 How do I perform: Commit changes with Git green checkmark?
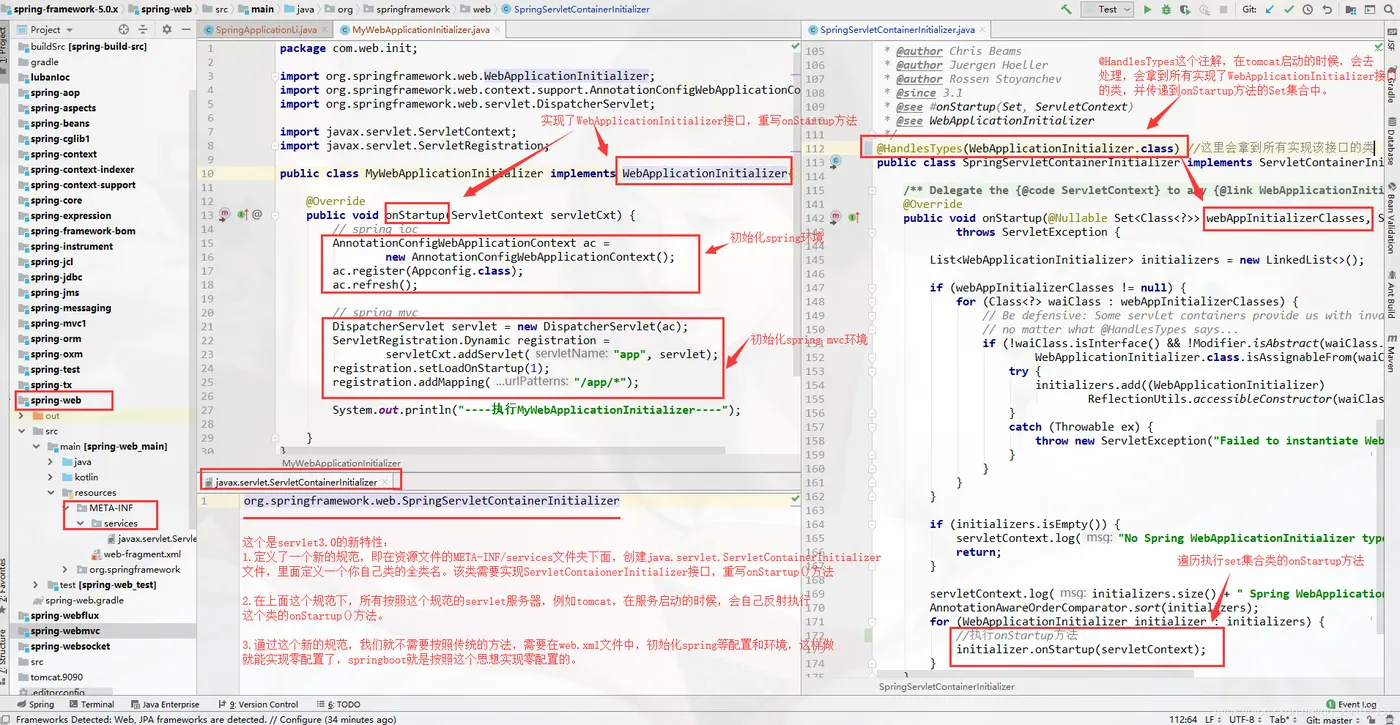coord(1289,9)
